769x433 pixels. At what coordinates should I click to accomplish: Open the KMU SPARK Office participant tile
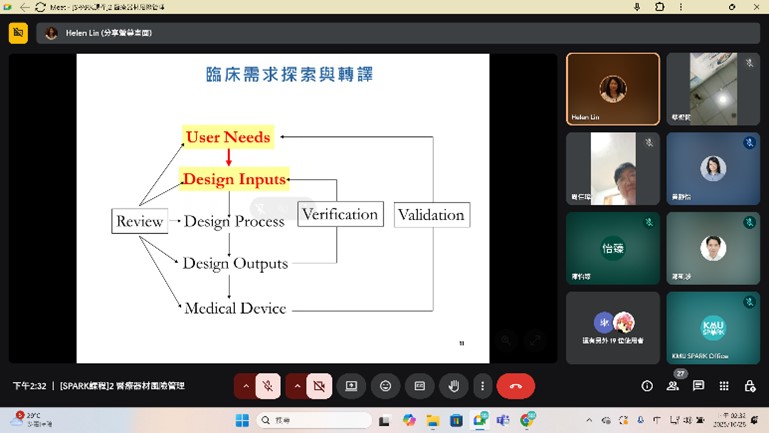click(713, 328)
